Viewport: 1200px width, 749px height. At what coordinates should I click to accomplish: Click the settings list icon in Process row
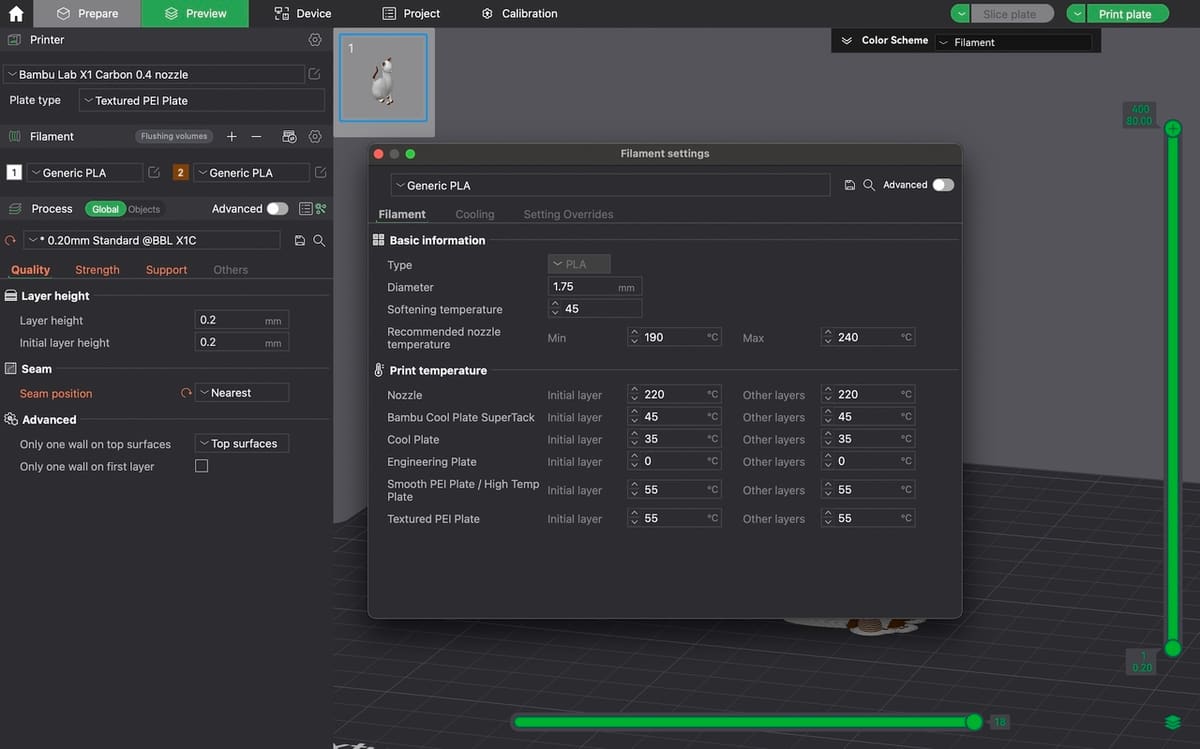(x=305, y=209)
